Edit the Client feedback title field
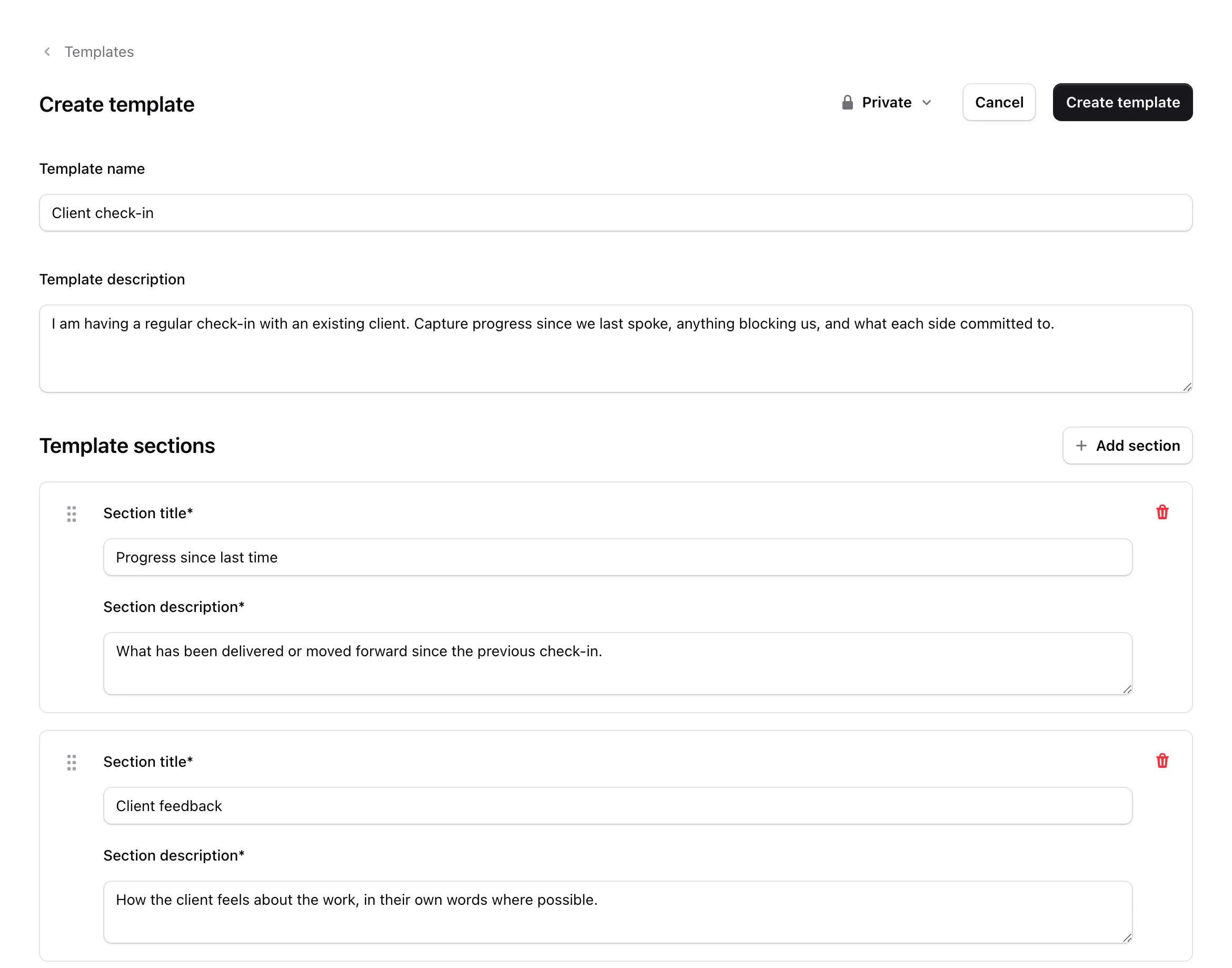Image resolution: width=1232 pixels, height=968 pixels. click(618, 806)
